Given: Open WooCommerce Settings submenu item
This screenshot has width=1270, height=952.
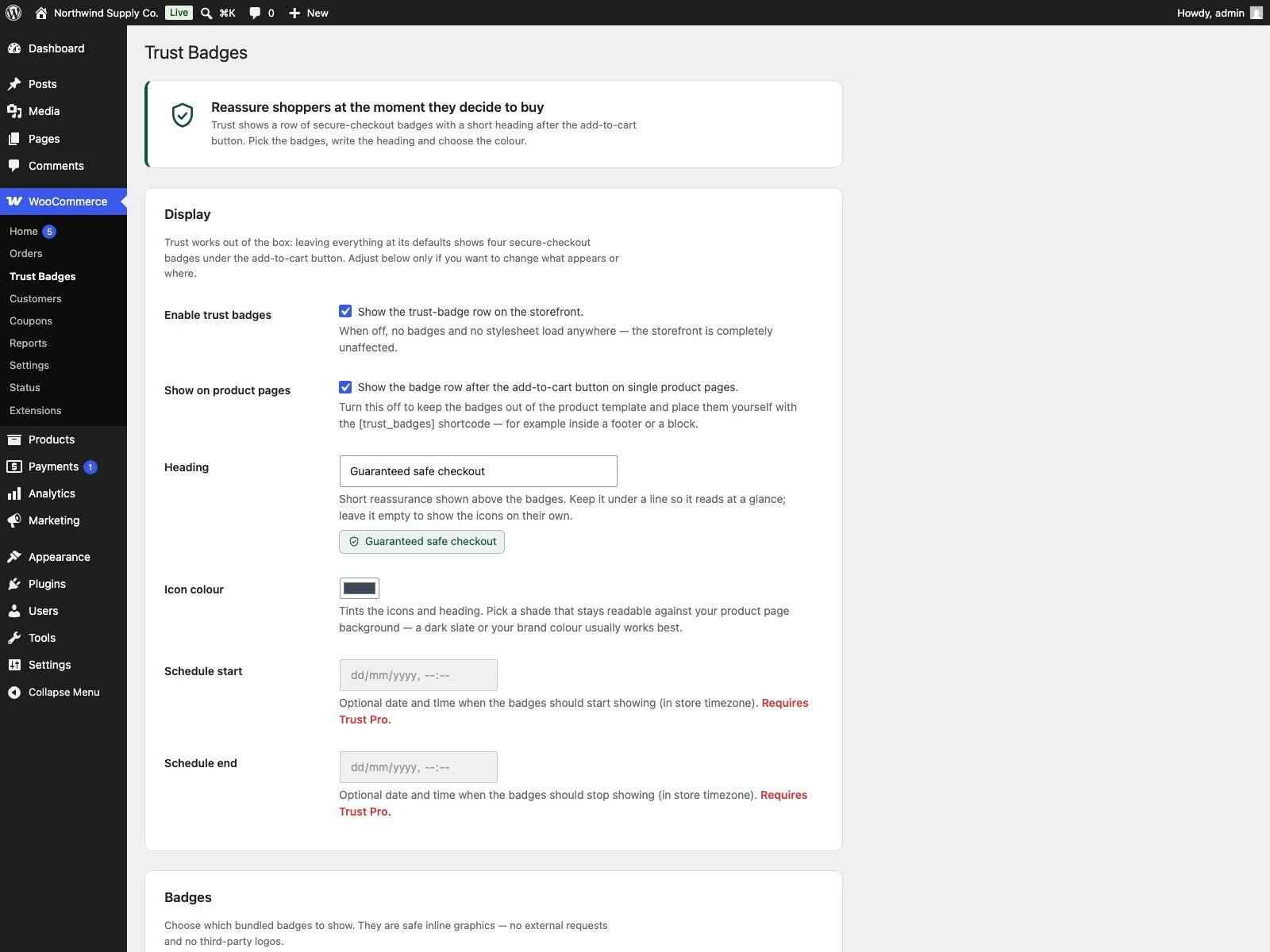Looking at the screenshot, I should pos(29,365).
